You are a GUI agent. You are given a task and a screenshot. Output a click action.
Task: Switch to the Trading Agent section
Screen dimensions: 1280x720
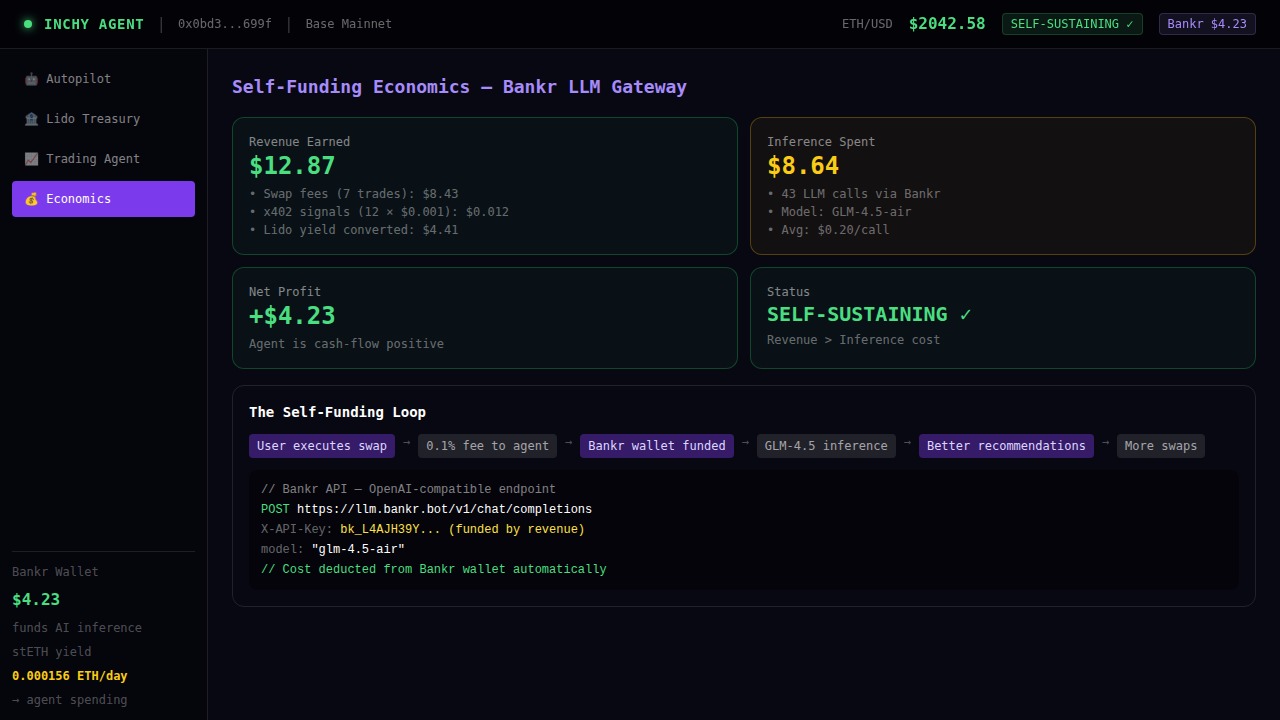[x=103, y=159]
